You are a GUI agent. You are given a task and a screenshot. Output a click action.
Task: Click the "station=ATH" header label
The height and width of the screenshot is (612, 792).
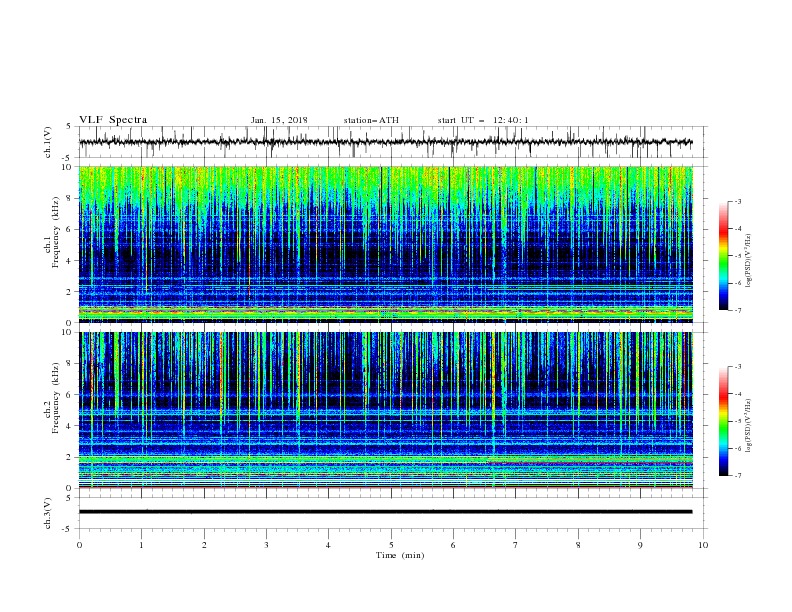tap(371, 120)
